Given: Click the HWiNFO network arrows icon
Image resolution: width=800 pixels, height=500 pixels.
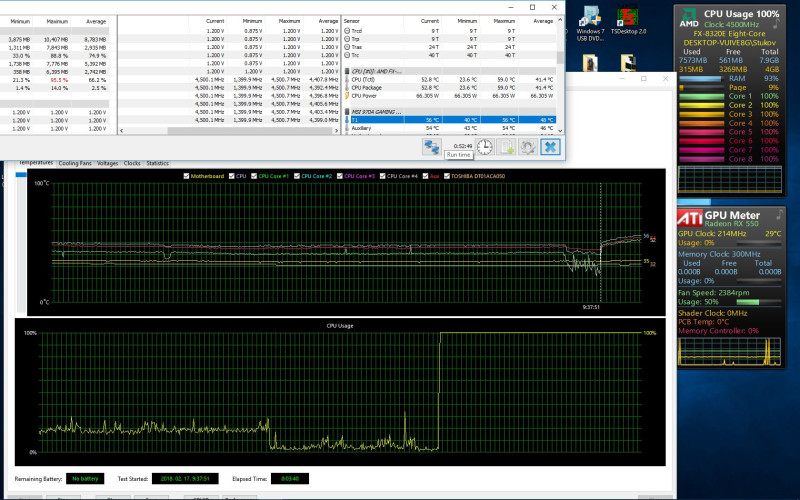Looking at the screenshot, I should pos(432,147).
